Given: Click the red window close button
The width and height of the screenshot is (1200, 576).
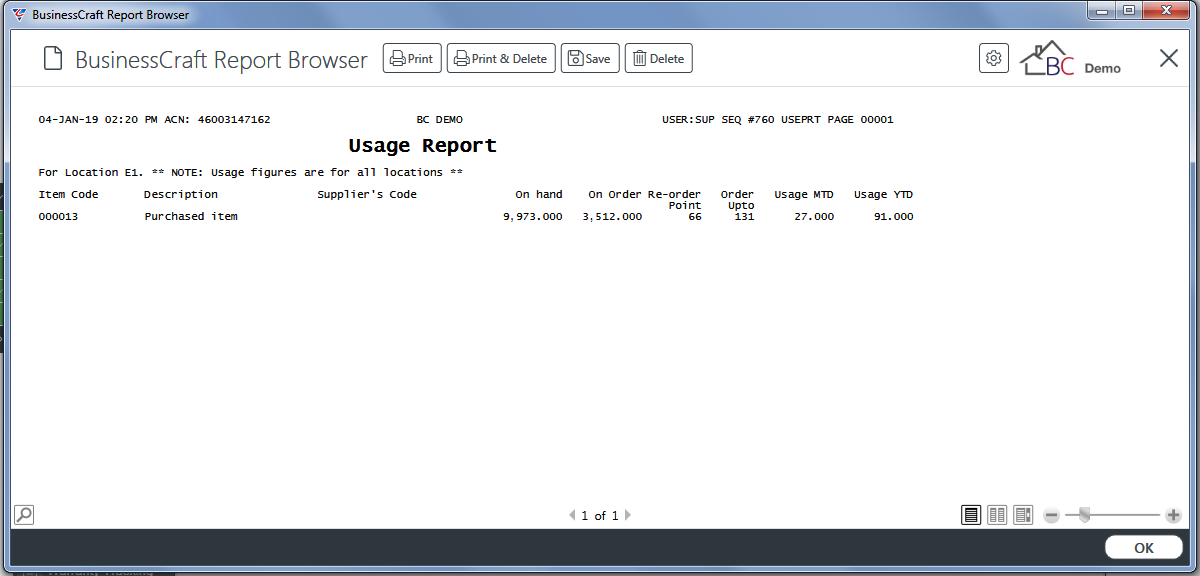Looking at the screenshot, I should pyautogui.click(x=1165, y=11).
